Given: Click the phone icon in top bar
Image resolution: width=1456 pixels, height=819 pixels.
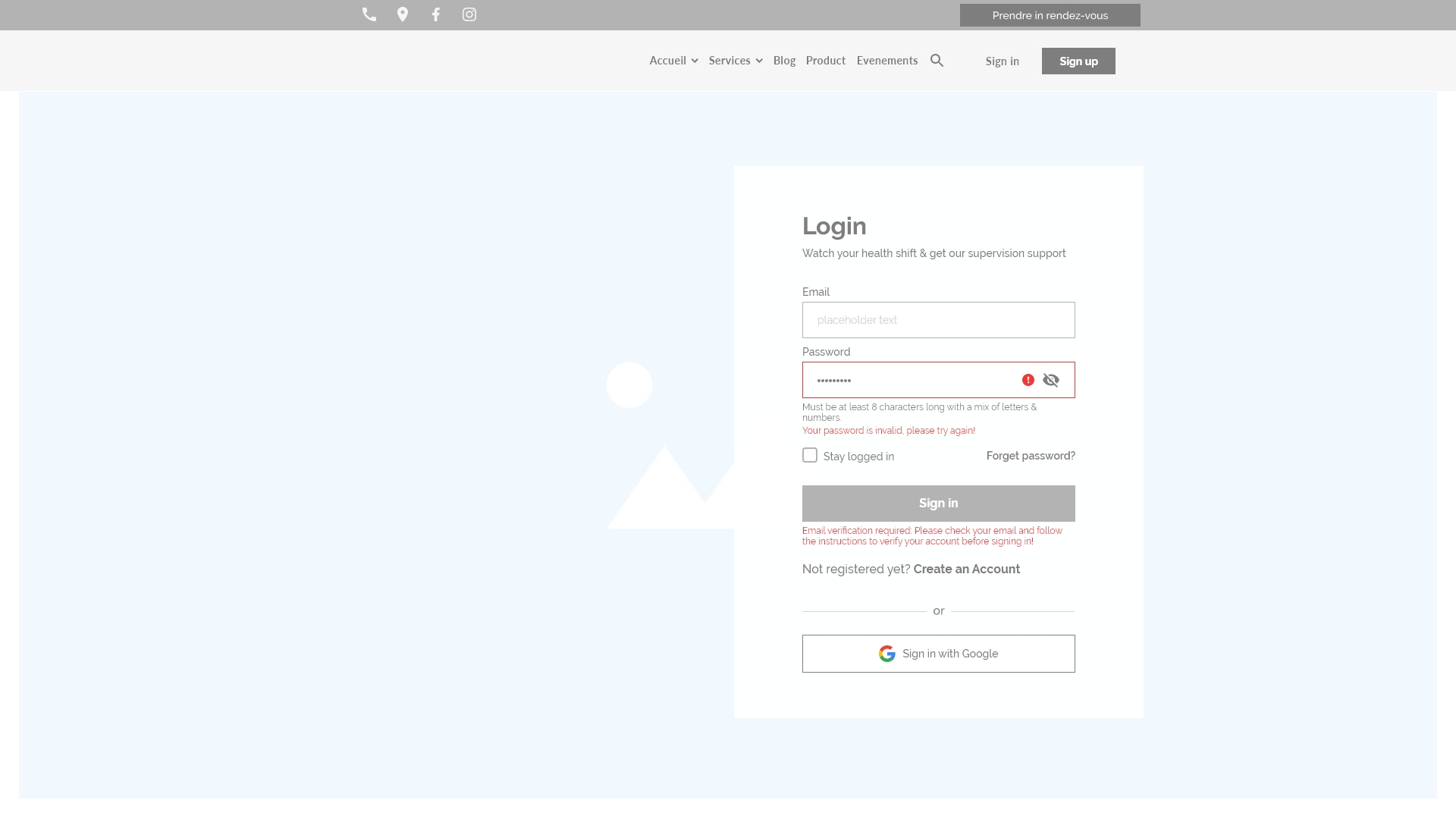Looking at the screenshot, I should point(369,14).
